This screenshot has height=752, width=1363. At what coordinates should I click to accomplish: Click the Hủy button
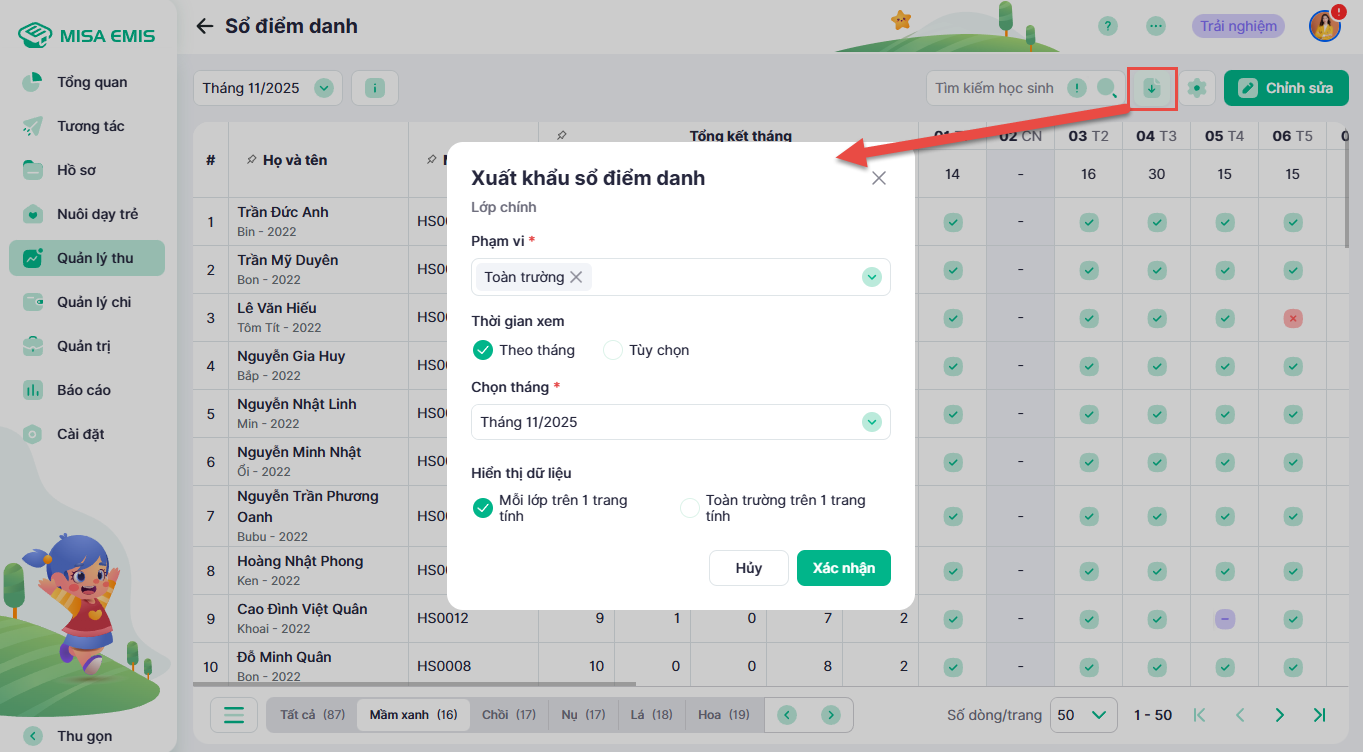[748, 568]
